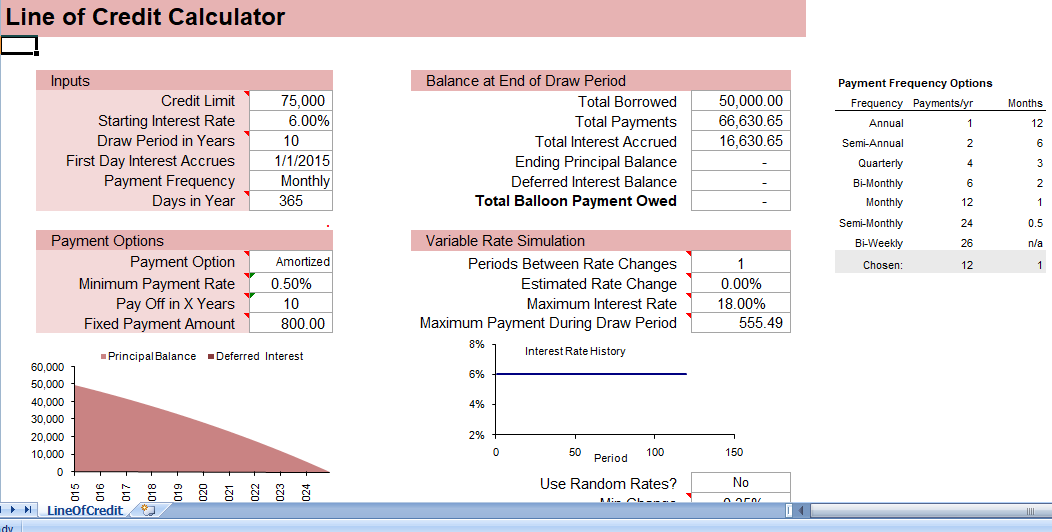
Task: Click the Payments/yr column header
Action: (x=943, y=103)
